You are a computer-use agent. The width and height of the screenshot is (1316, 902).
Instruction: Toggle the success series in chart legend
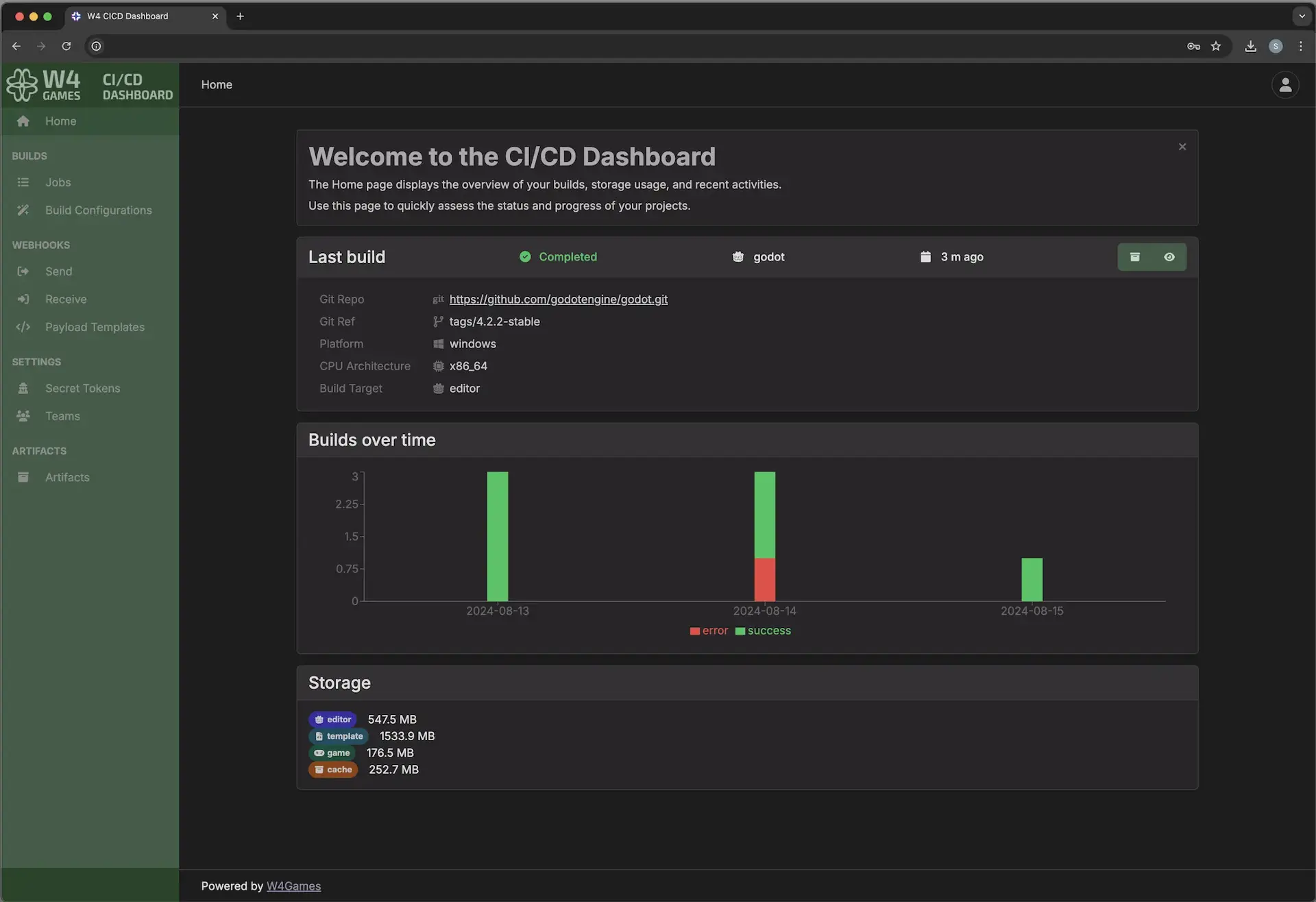pyautogui.click(x=763, y=631)
